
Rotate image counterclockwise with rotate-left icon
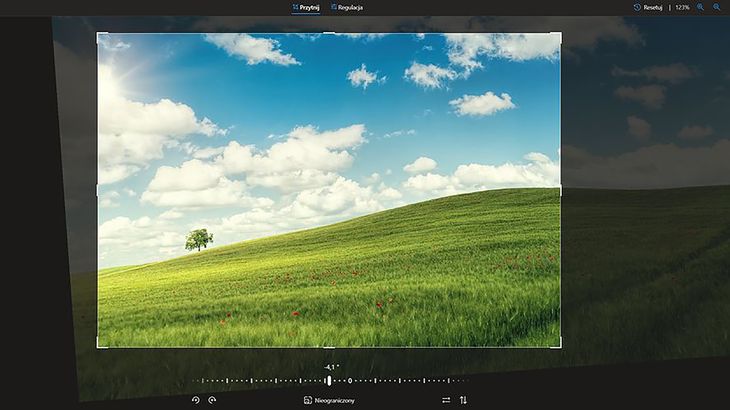[196, 400]
